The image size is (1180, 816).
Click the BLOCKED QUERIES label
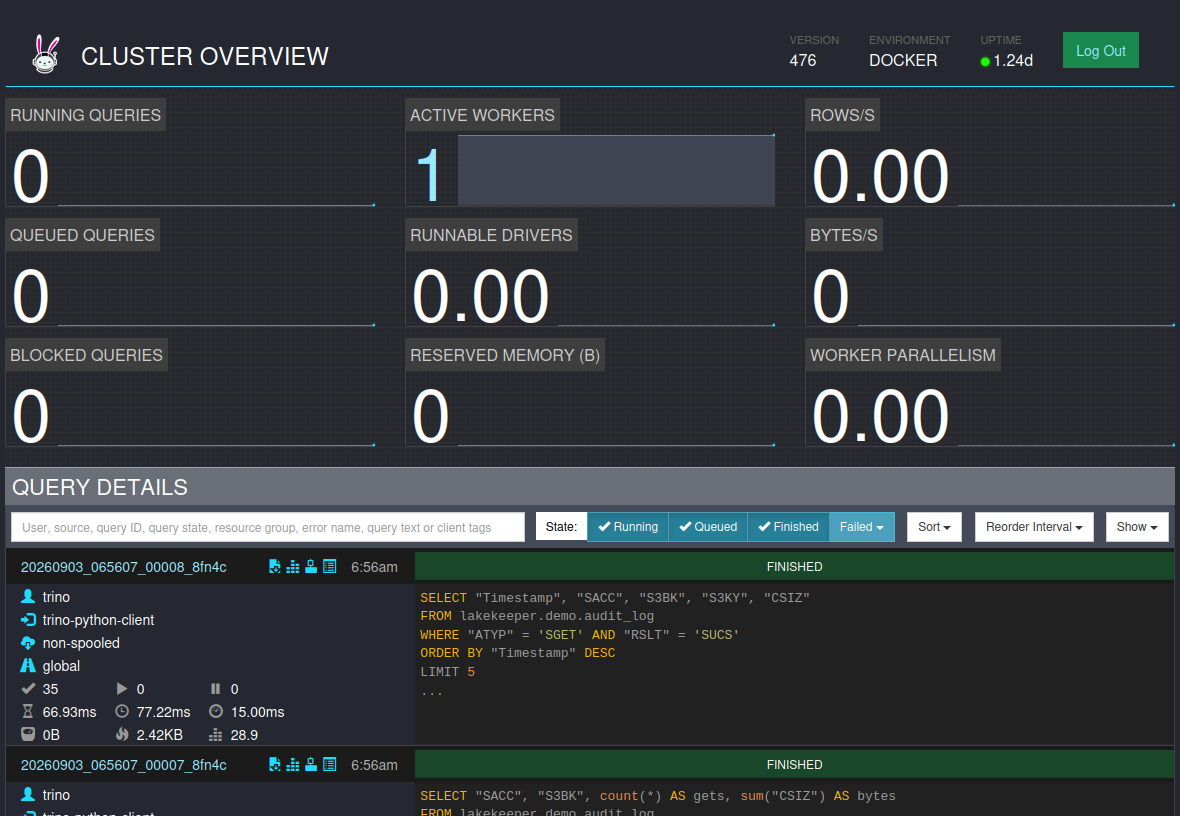(87, 355)
